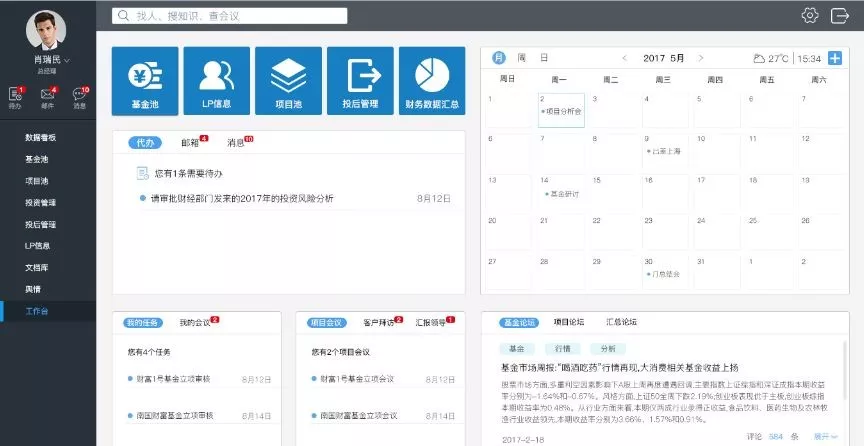Switch calendar to 月 view

(499, 57)
